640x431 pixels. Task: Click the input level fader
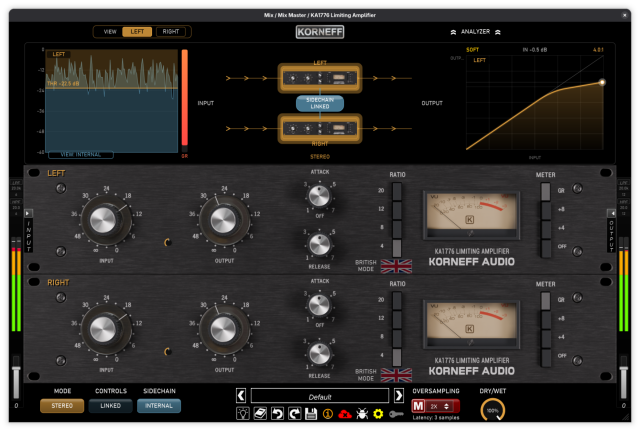click(16, 369)
